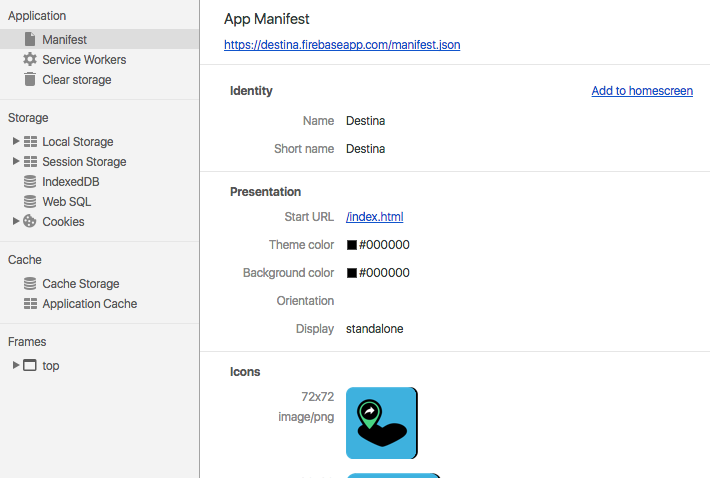Screen dimensions: 710x478
Task: Click the Application Cache grid icon
Action: click(30, 303)
